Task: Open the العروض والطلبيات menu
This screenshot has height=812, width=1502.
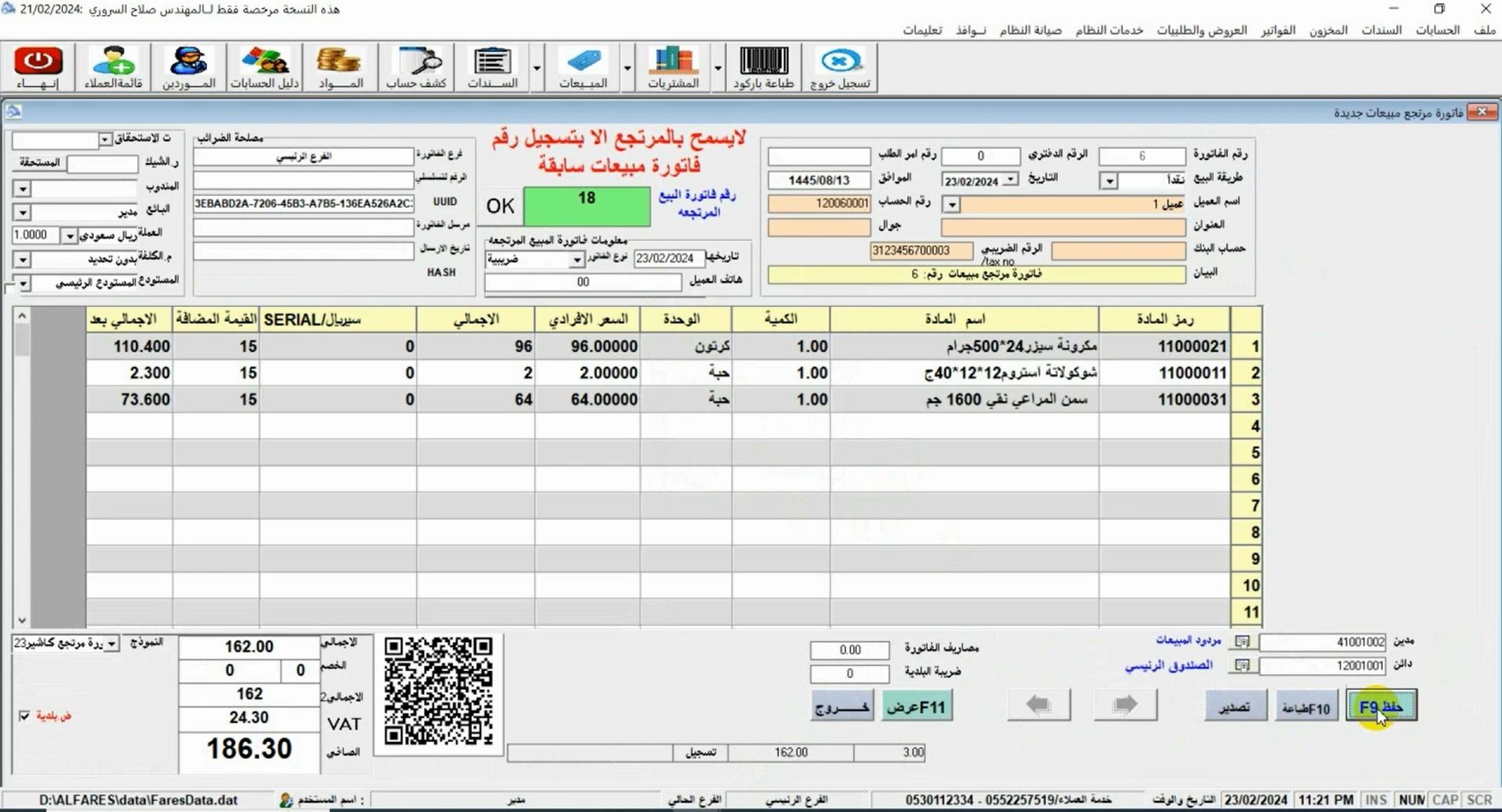Action: (x=1201, y=30)
